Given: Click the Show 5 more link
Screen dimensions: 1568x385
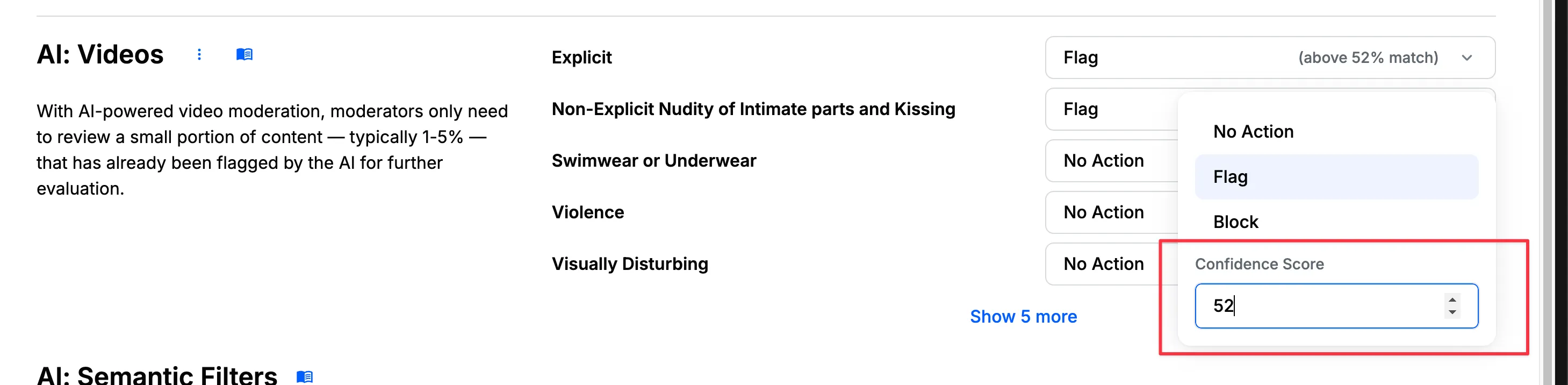Looking at the screenshot, I should [1023, 317].
